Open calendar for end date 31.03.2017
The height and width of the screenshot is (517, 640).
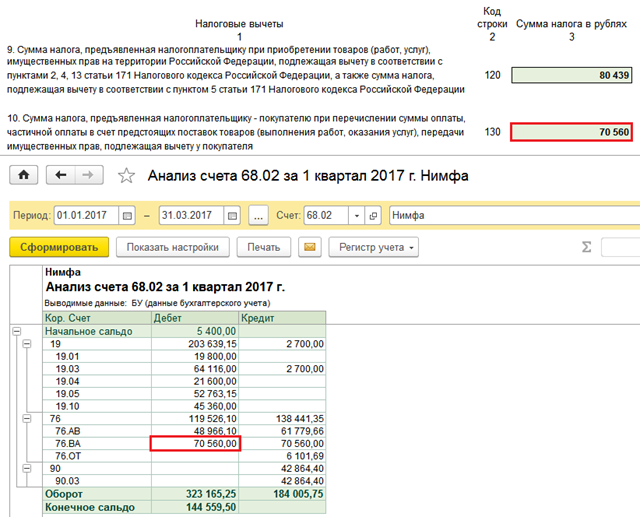coord(232,215)
